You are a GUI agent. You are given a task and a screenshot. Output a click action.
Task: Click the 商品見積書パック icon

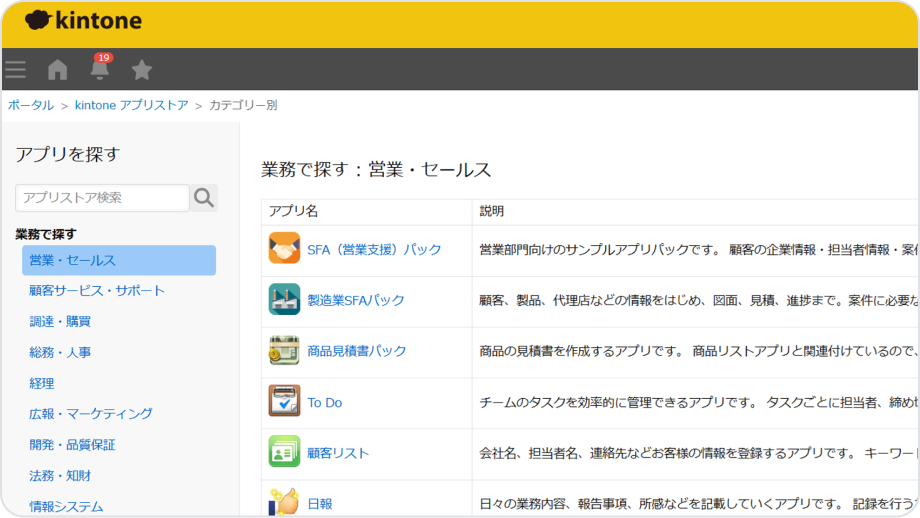pos(285,350)
